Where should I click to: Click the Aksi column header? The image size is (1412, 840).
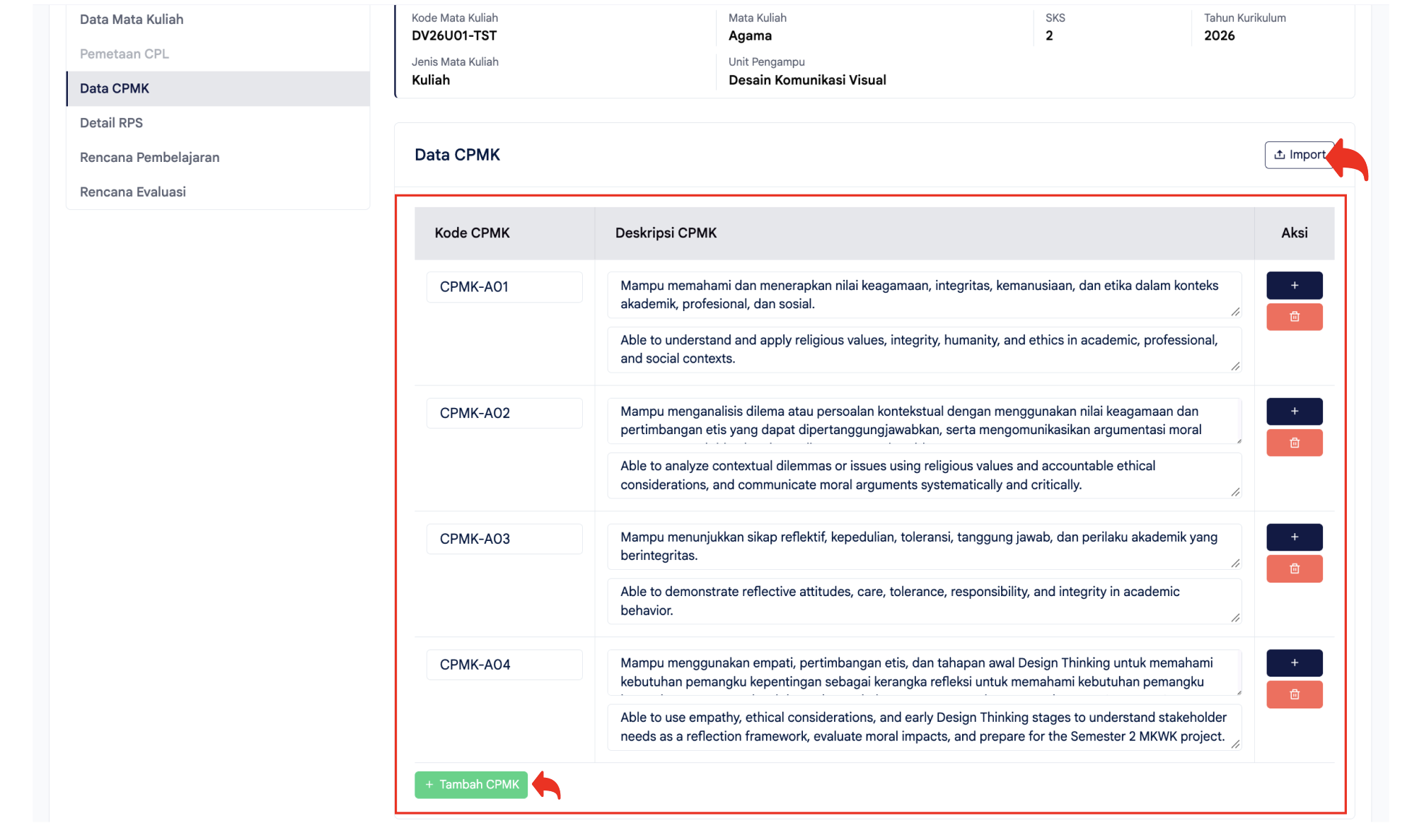[1294, 233]
